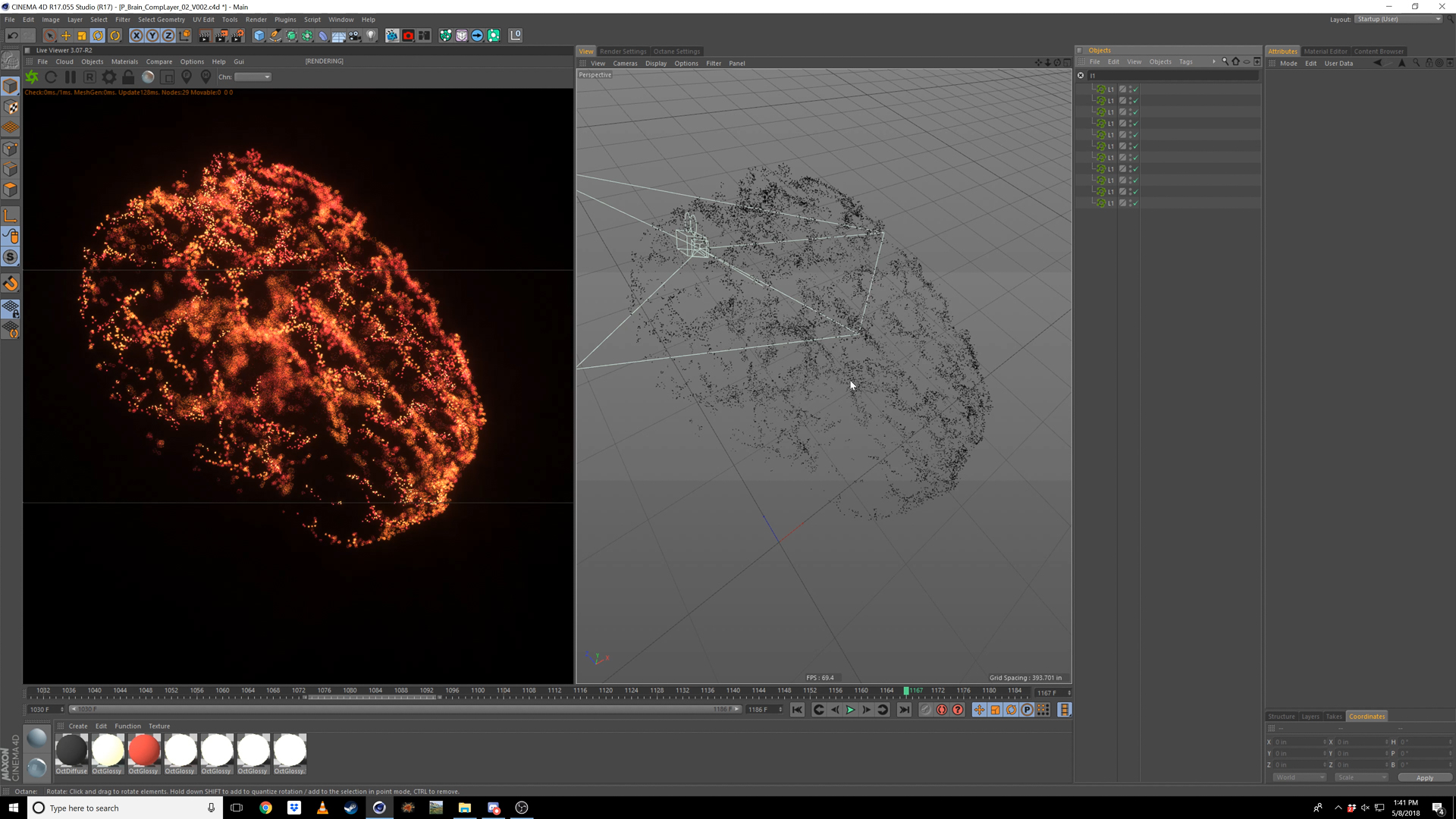Click the red Octane camera icon
This screenshot has width=1456, height=819.
tap(408, 36)
